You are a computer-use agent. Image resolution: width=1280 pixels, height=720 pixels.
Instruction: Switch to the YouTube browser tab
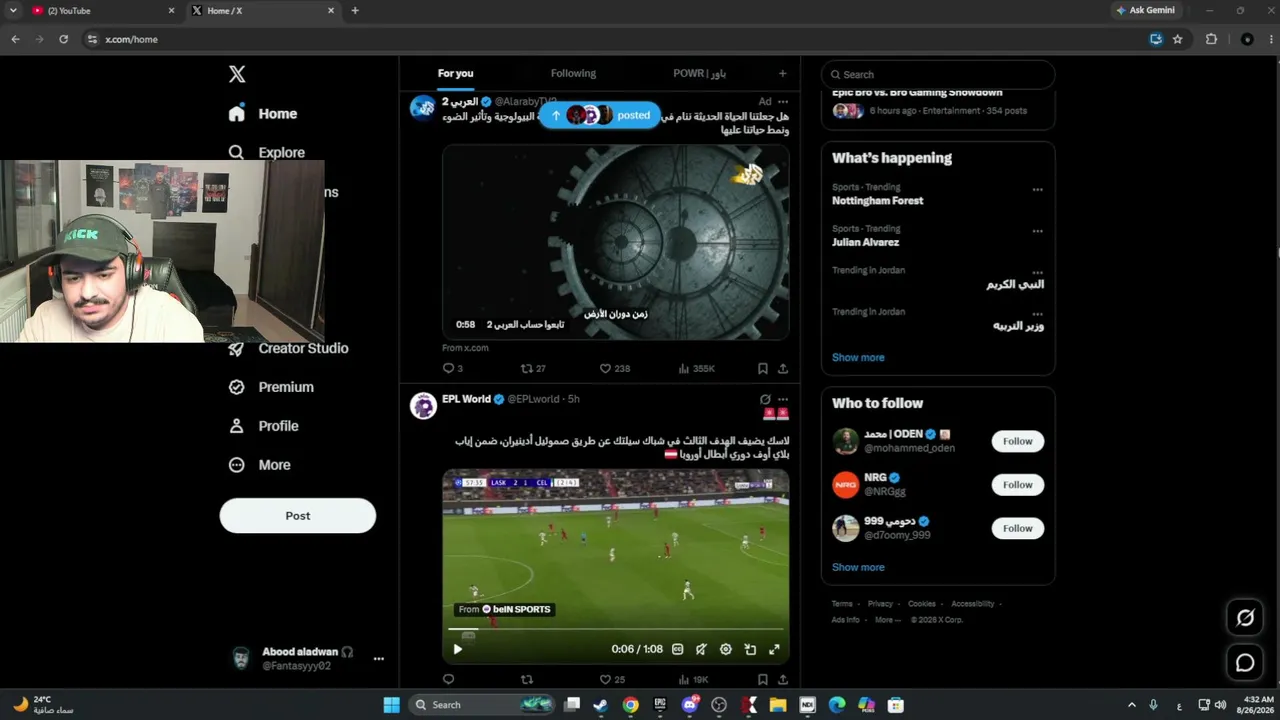tap(101, 10)
